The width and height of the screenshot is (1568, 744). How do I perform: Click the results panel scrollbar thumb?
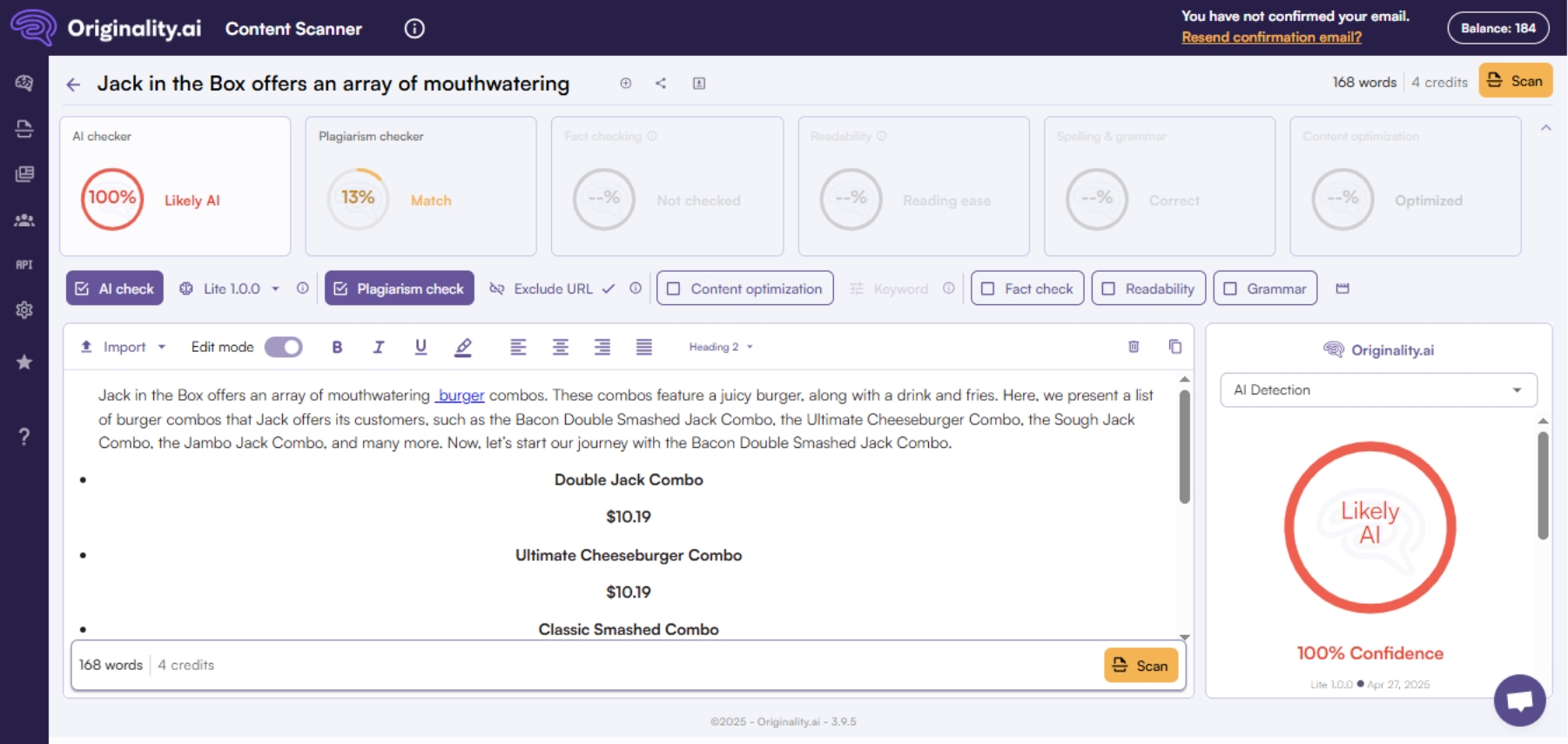click(x=1543, y=485)
